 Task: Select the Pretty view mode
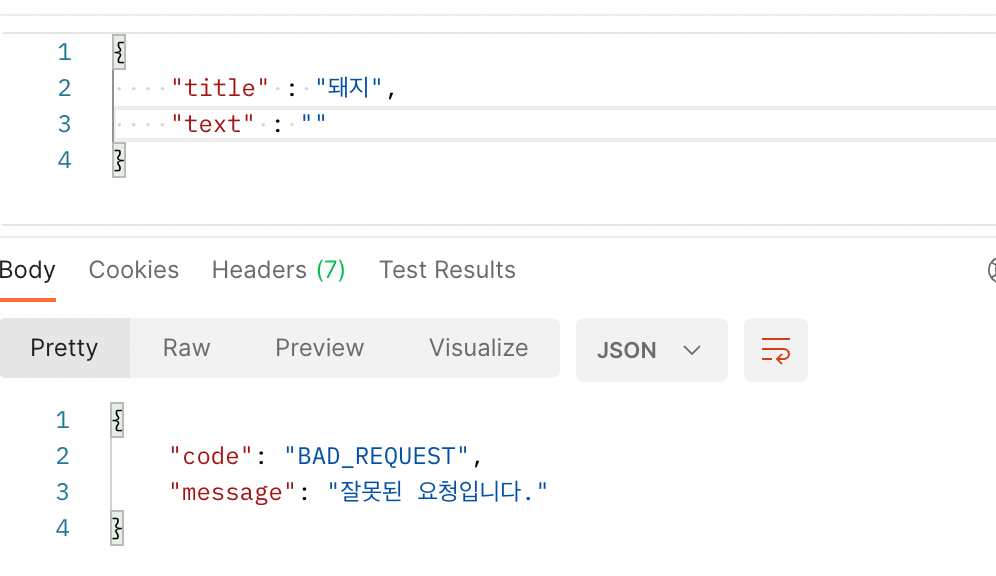64,348
